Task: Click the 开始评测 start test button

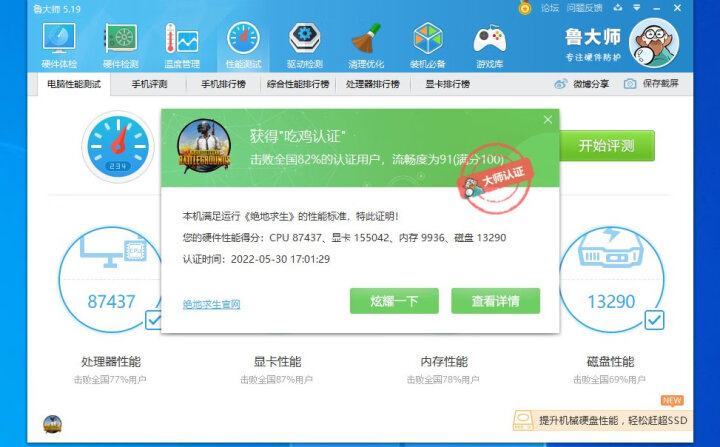Action: [x=607, y=146]
